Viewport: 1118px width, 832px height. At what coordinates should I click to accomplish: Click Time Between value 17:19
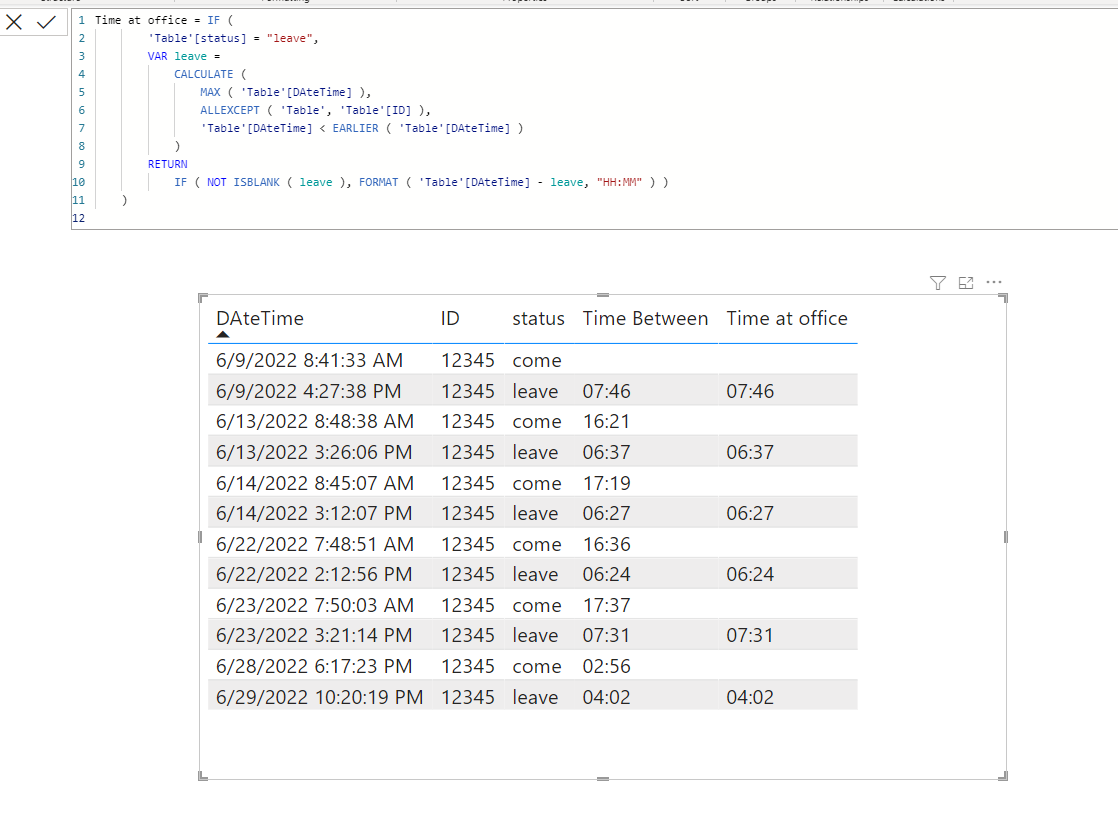point(606,483)
